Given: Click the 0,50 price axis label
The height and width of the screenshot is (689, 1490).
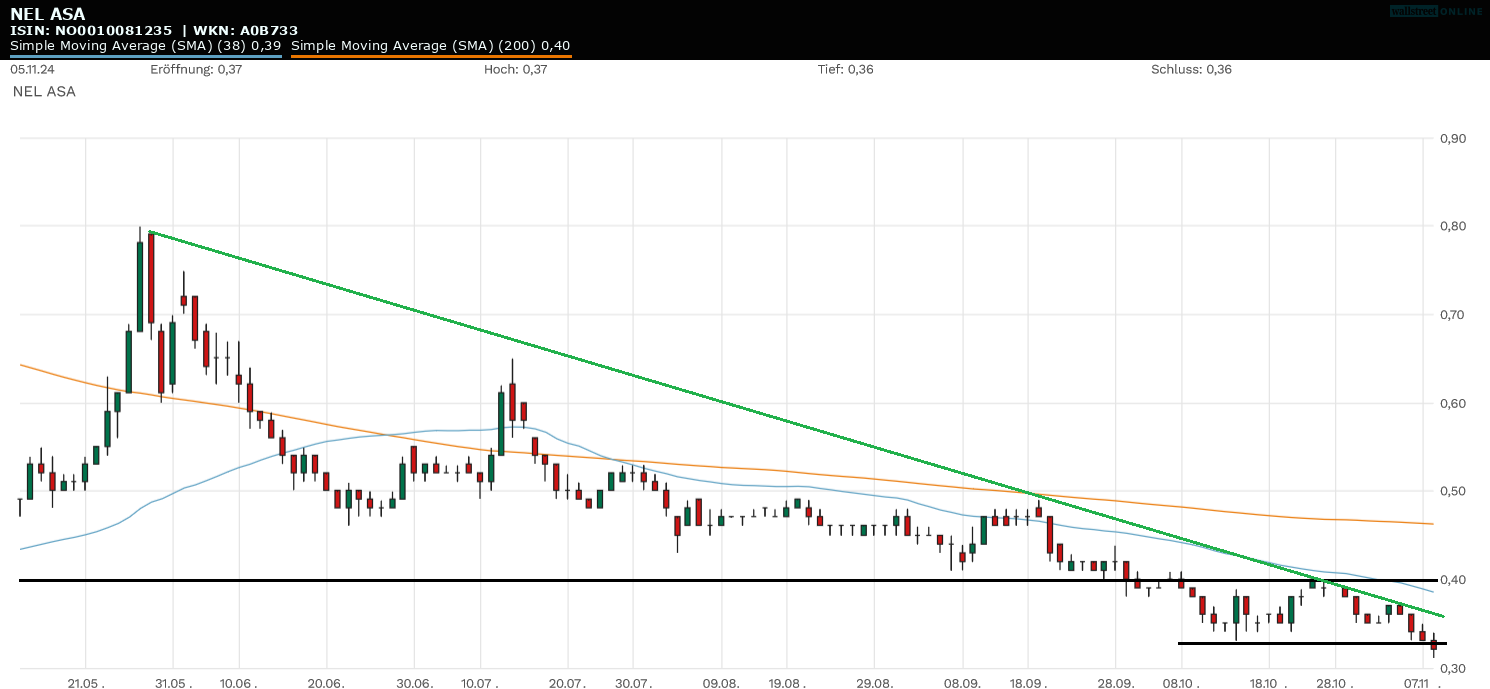Looking at the screenshot, I should tap(1452, 491).
